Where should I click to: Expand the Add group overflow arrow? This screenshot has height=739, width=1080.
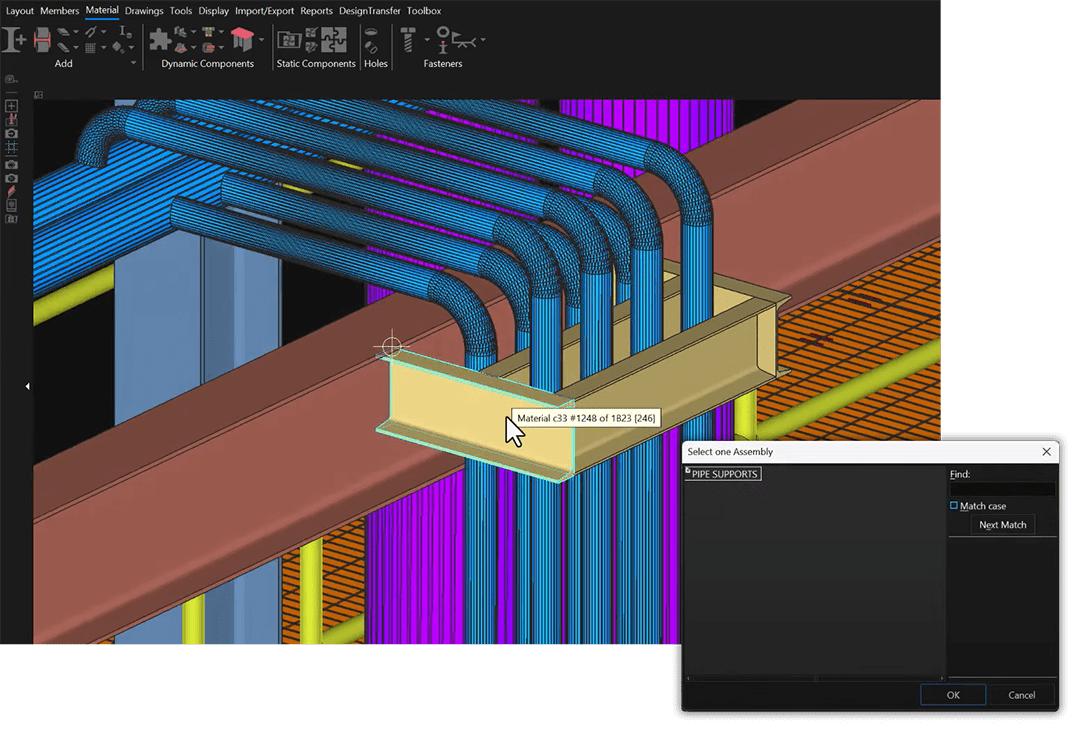(x=135, y=63)
